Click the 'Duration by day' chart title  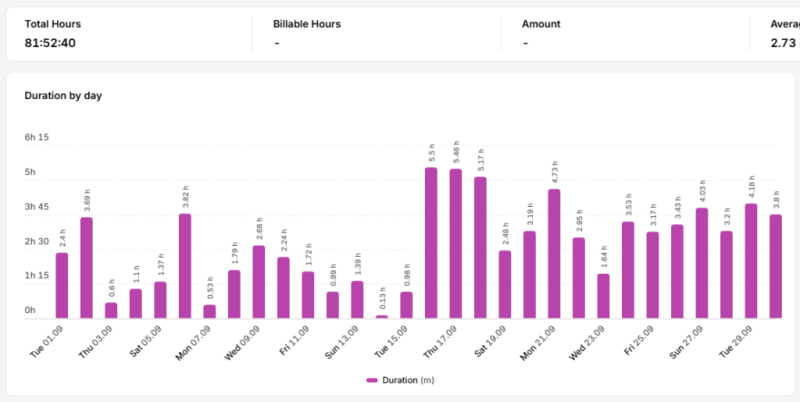(63, 96)
